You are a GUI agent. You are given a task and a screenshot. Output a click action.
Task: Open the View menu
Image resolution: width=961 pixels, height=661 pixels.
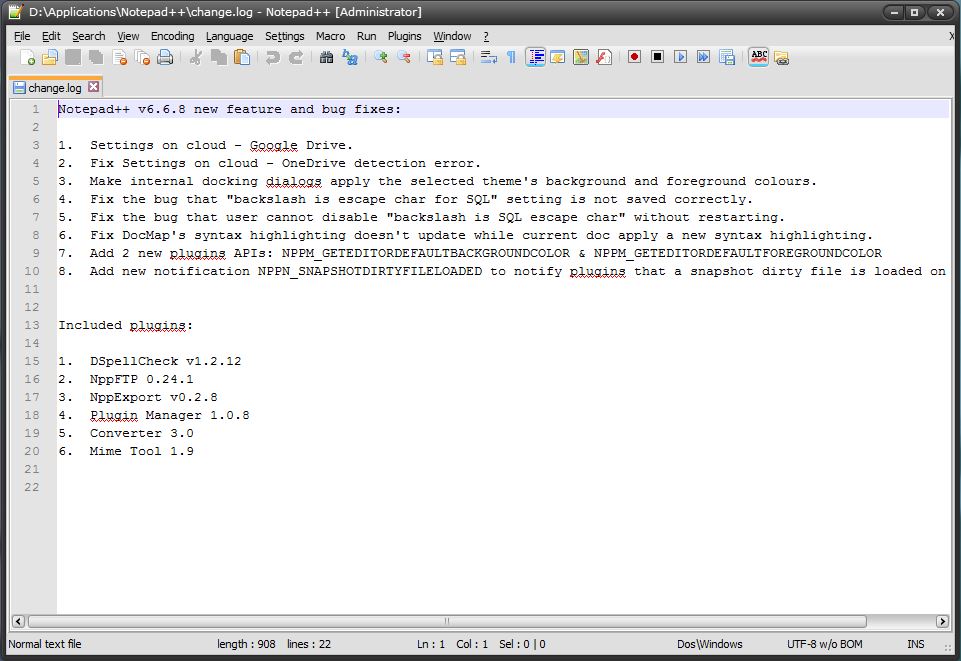[x=128, y=36]
